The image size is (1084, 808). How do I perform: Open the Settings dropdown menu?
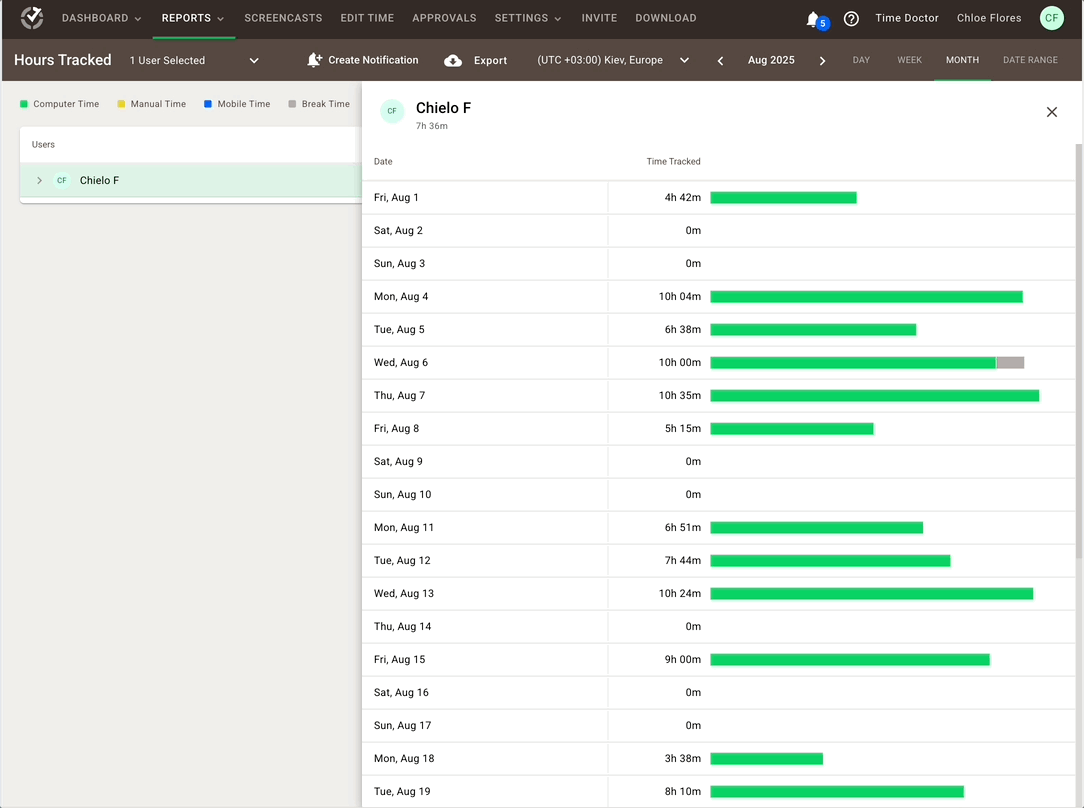[x=528, y=19]
